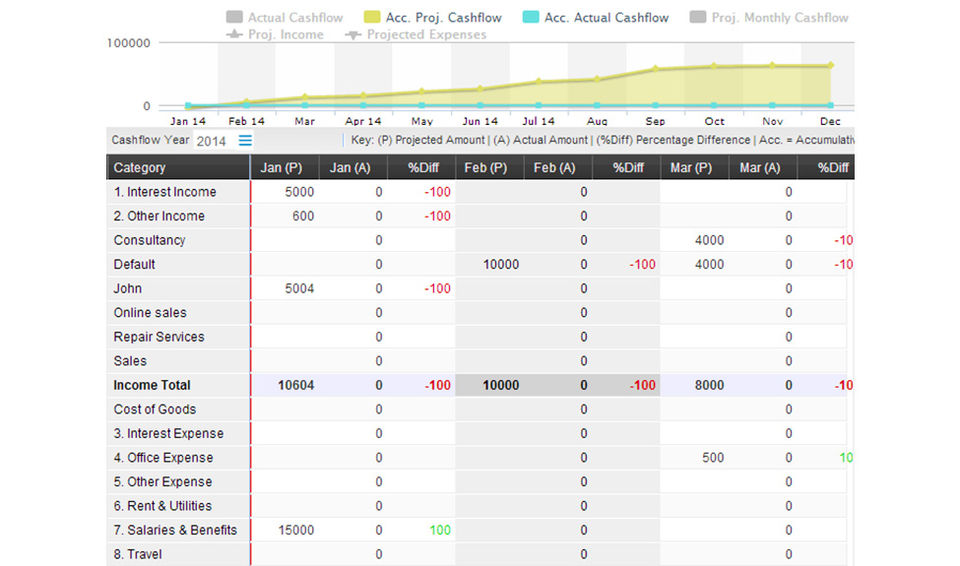Select the Category column header
This screenshot has height=566, width=960.
pyautogui.click(x=140, y=168)
